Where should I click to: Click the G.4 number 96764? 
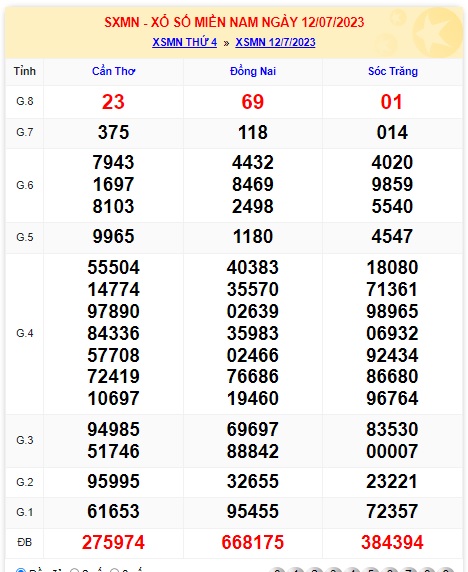point(392,398)
